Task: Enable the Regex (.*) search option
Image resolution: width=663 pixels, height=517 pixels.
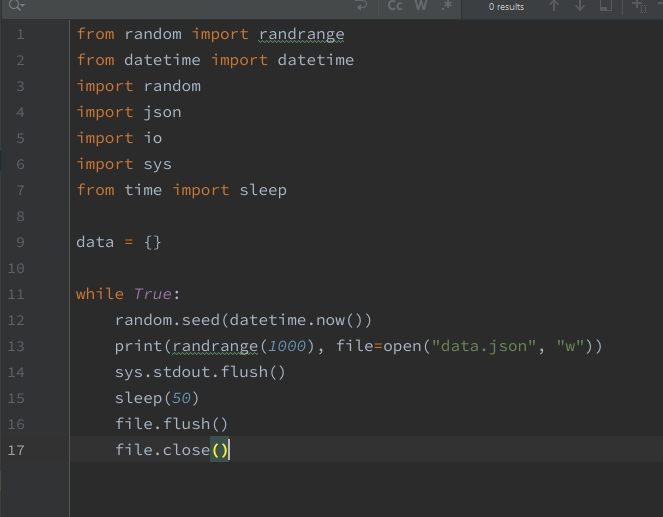Action: 446,6
